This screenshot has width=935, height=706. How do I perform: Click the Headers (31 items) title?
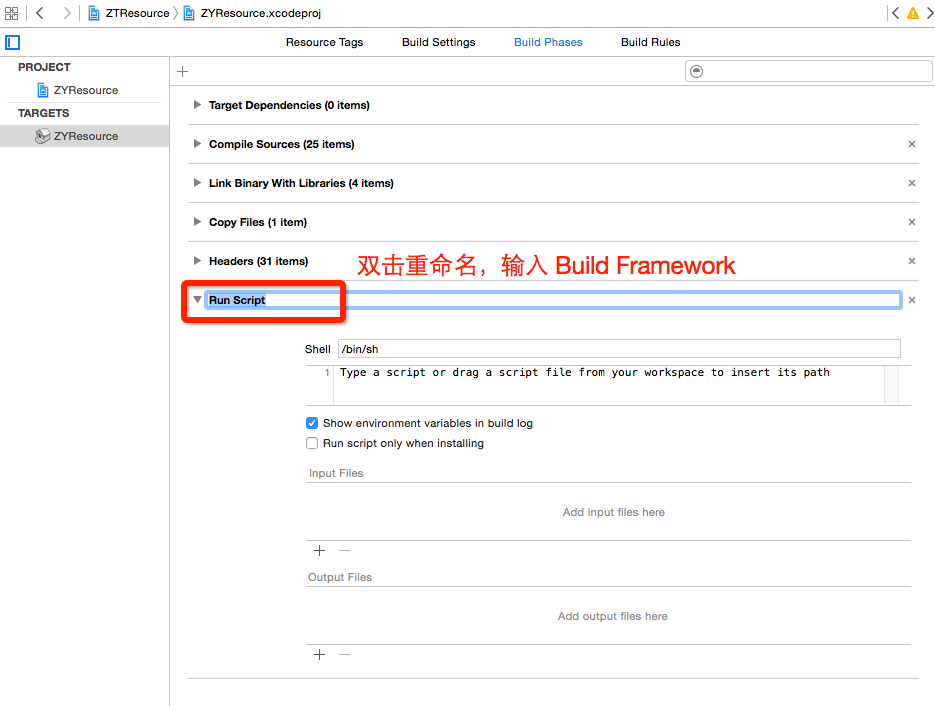258,261
